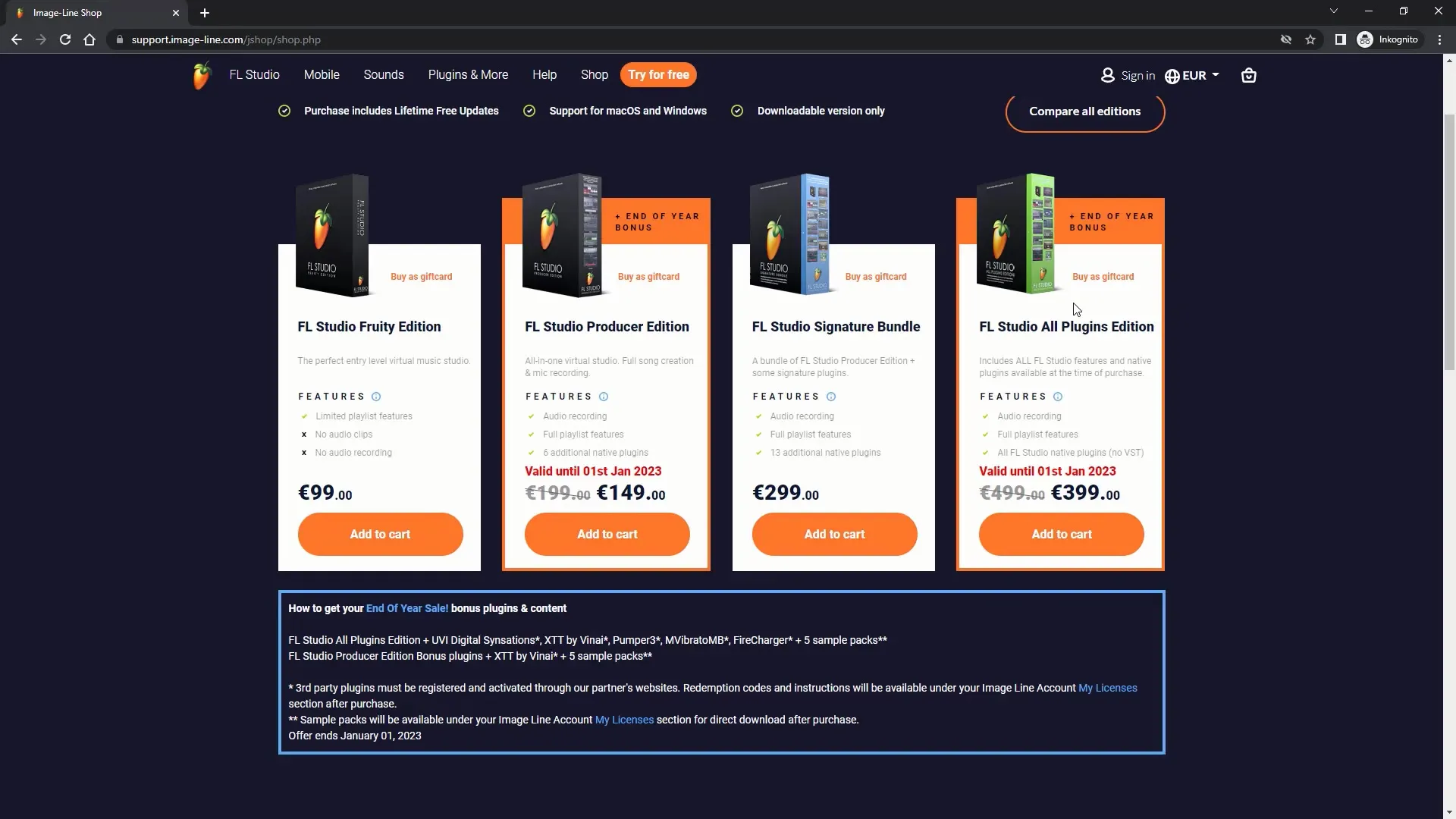
Task: Expand the EUR currency dropdown
Action: pyautogui.click(x=1201, y=75)
